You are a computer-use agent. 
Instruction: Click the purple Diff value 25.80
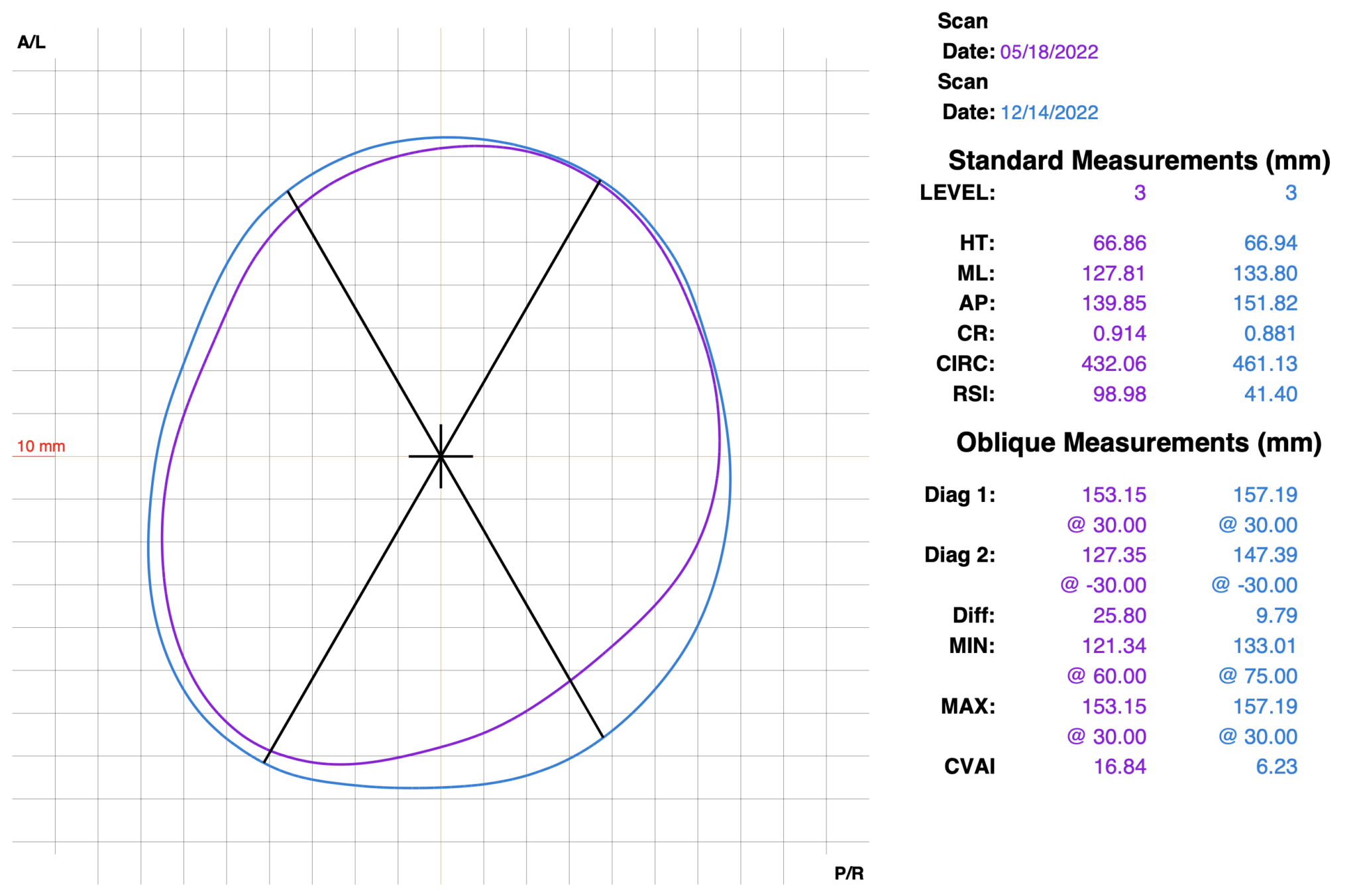(x=1119, y=615)
